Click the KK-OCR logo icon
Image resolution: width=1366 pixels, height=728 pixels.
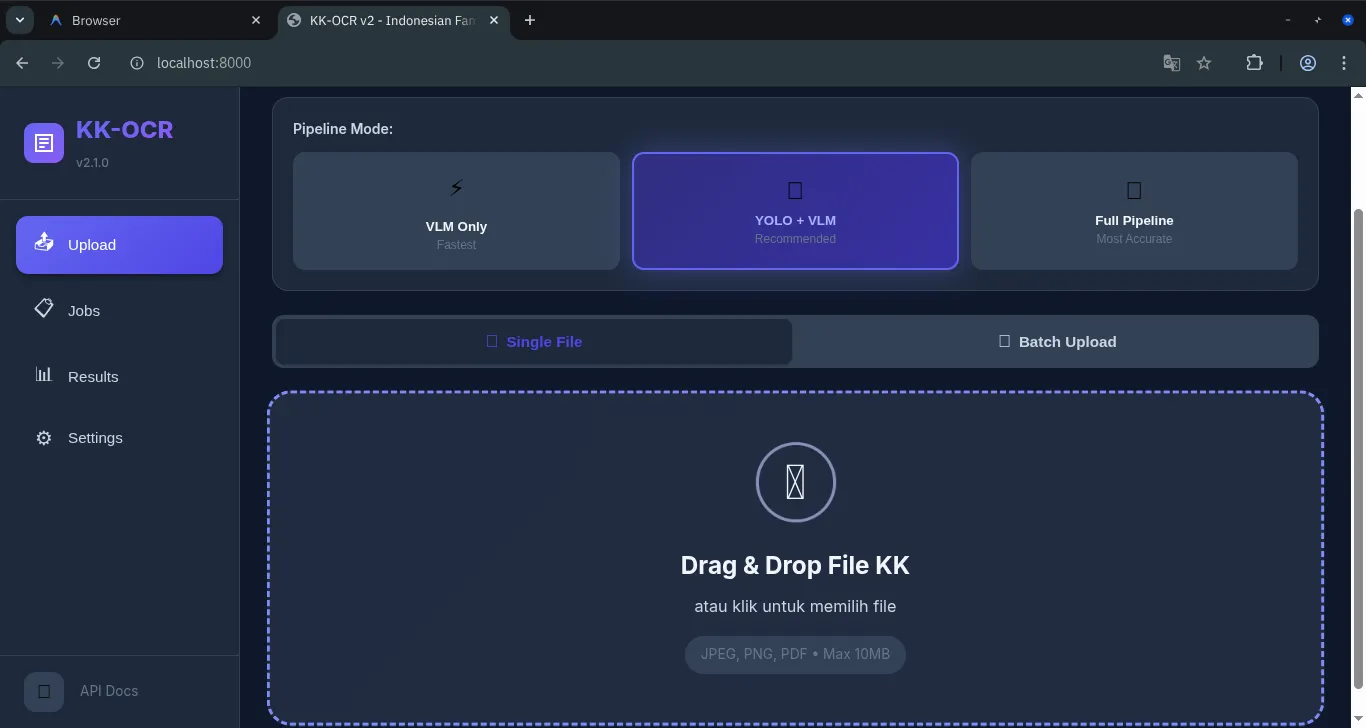pos(43,143)
